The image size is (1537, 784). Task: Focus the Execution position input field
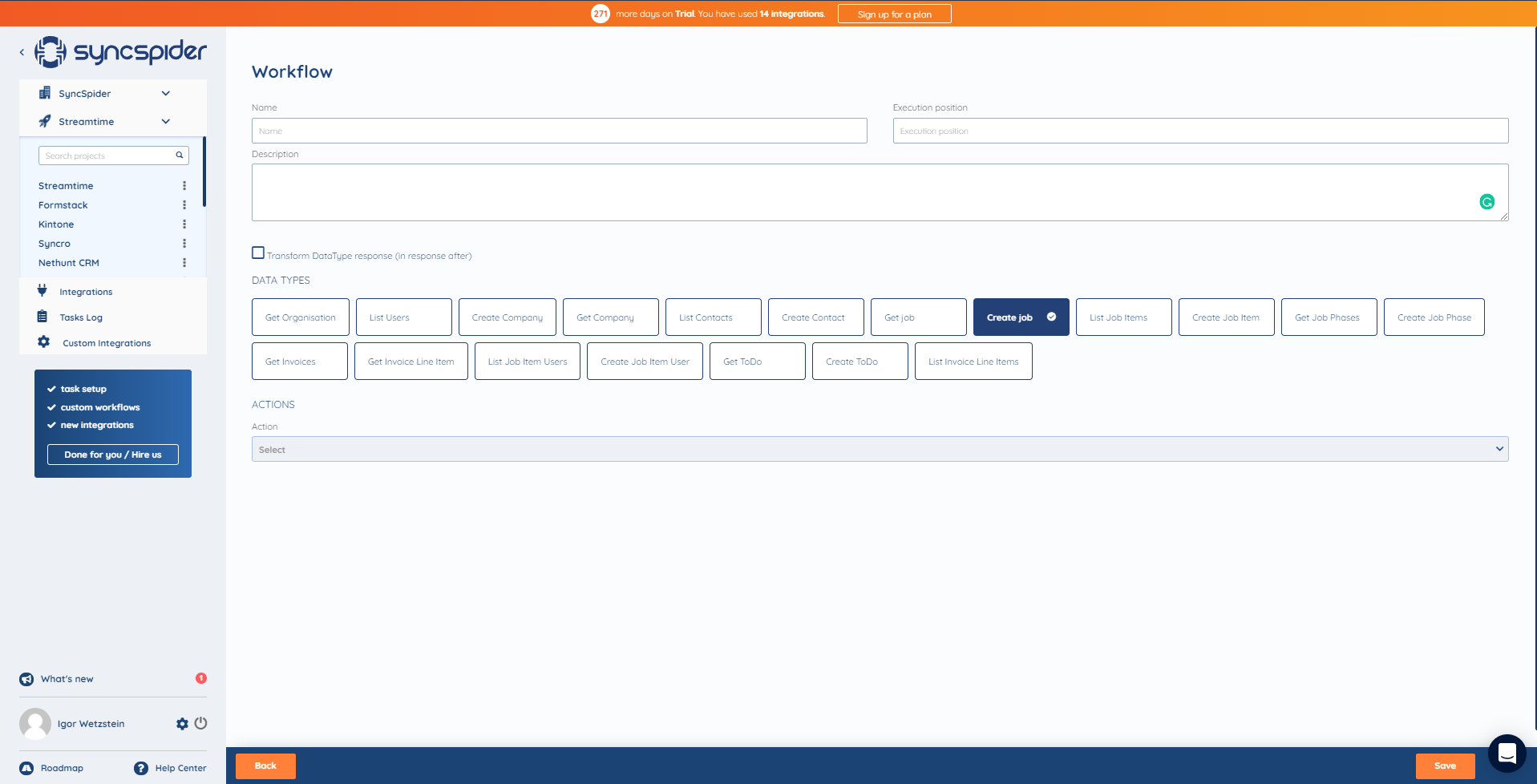1201,131
